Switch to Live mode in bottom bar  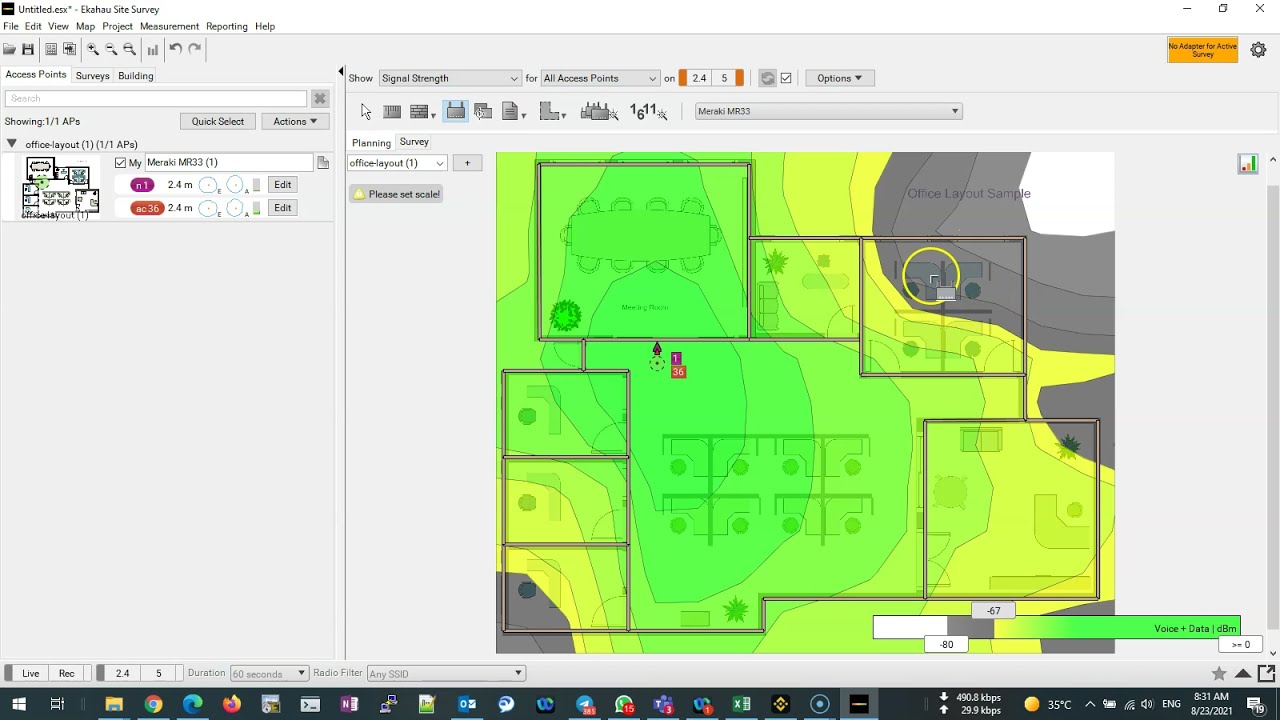point(31,673)
